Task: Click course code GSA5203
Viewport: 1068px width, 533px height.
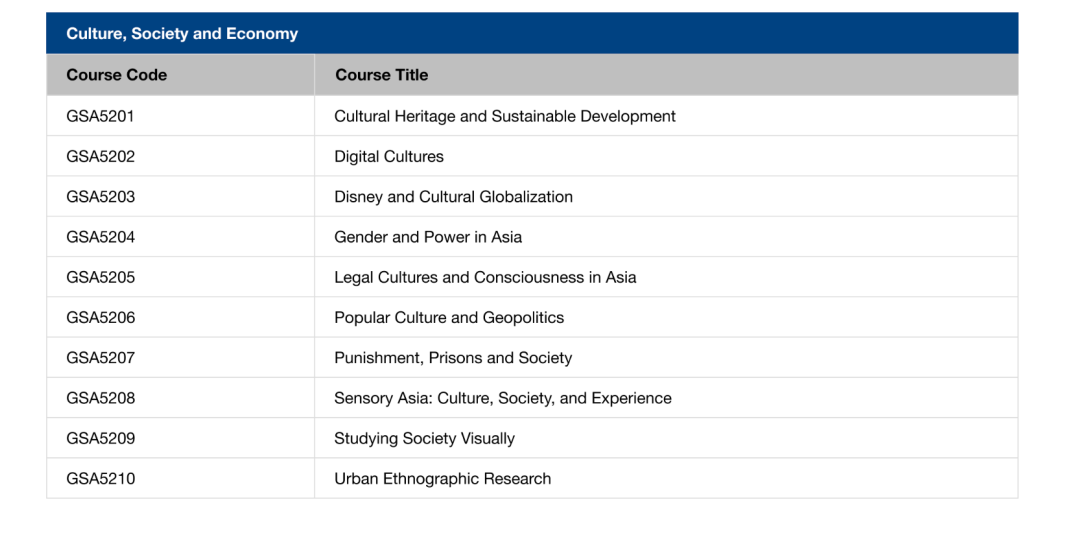Action: pos(100,197)
